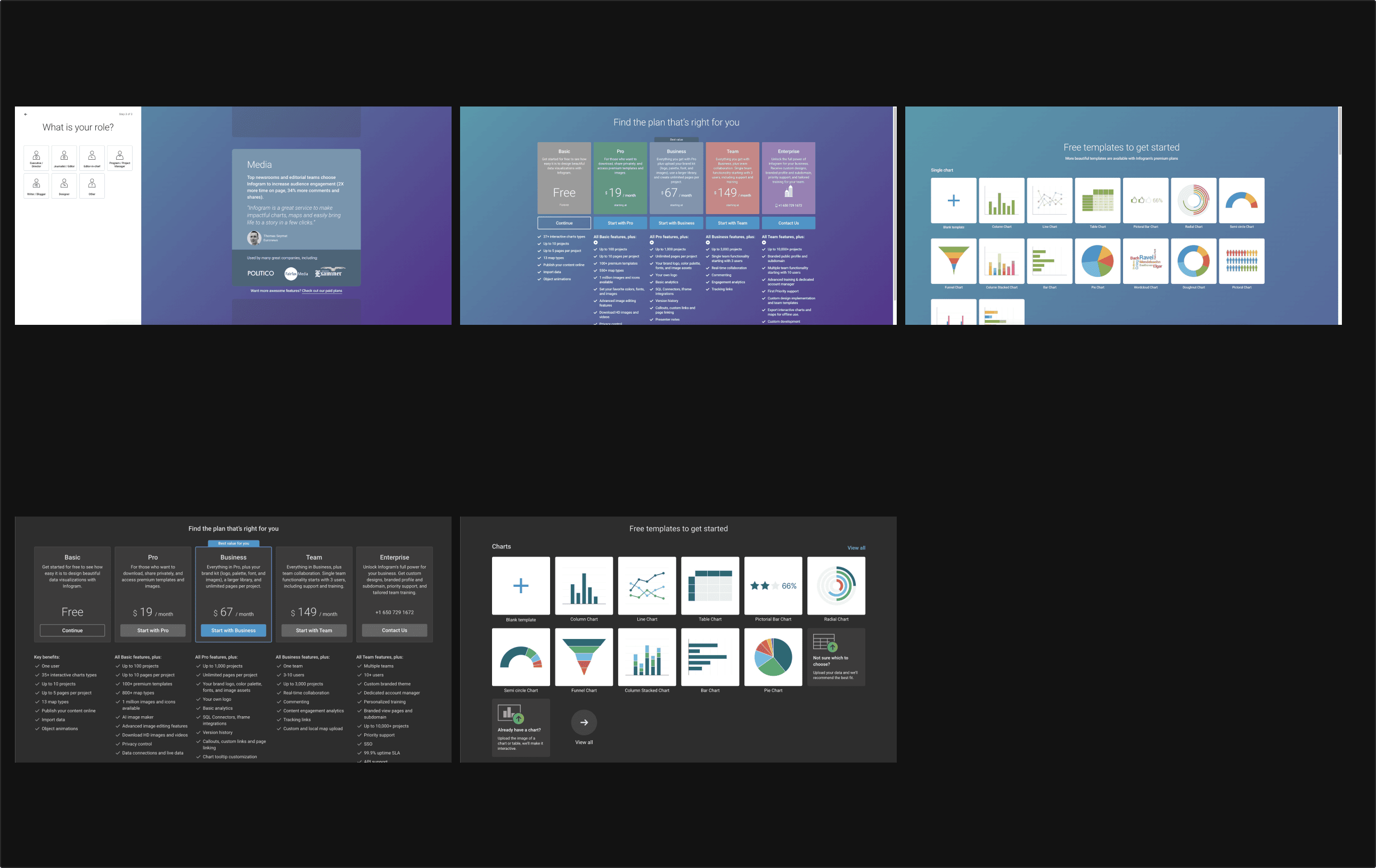Screen dimensions: 1376x868
Task: Select Pie Chart in the dark templates panel
Action: pyautogui.click(x=773, y=657)
